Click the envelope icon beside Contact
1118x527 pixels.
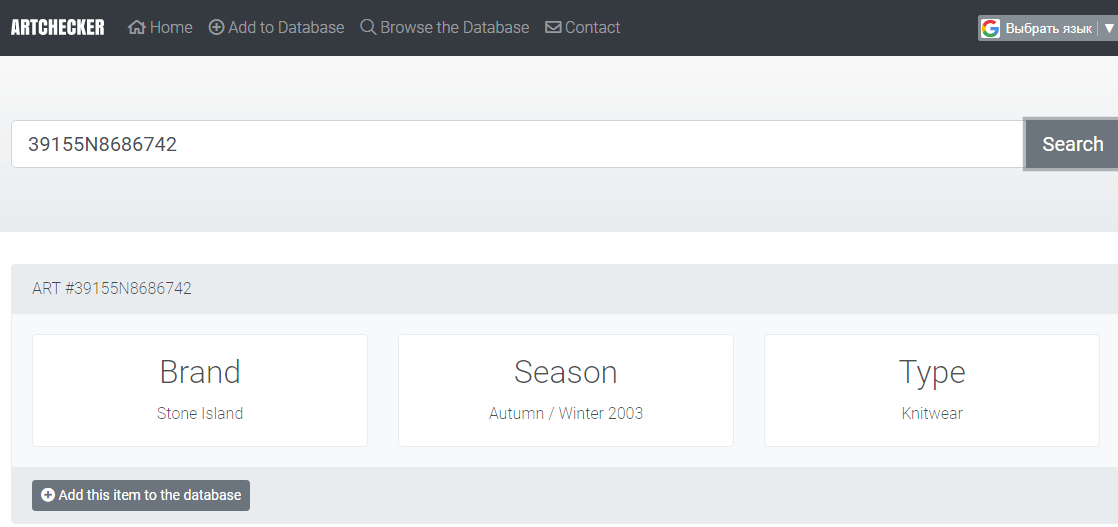[553, 28]
